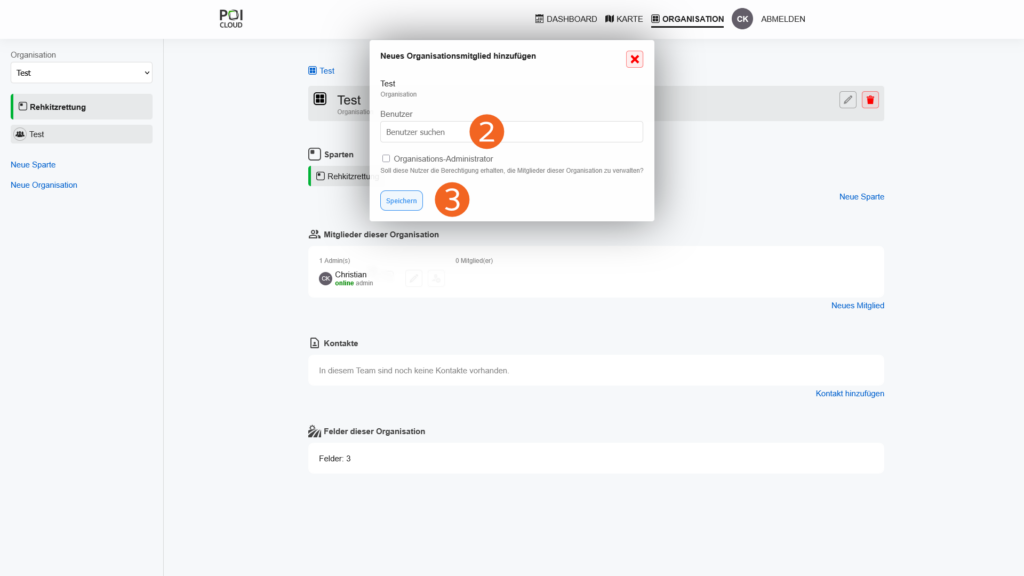The image size is (1024, 576).
Task: Click the Kontakt hinzufügen link
Action: (x=849, y=393)
